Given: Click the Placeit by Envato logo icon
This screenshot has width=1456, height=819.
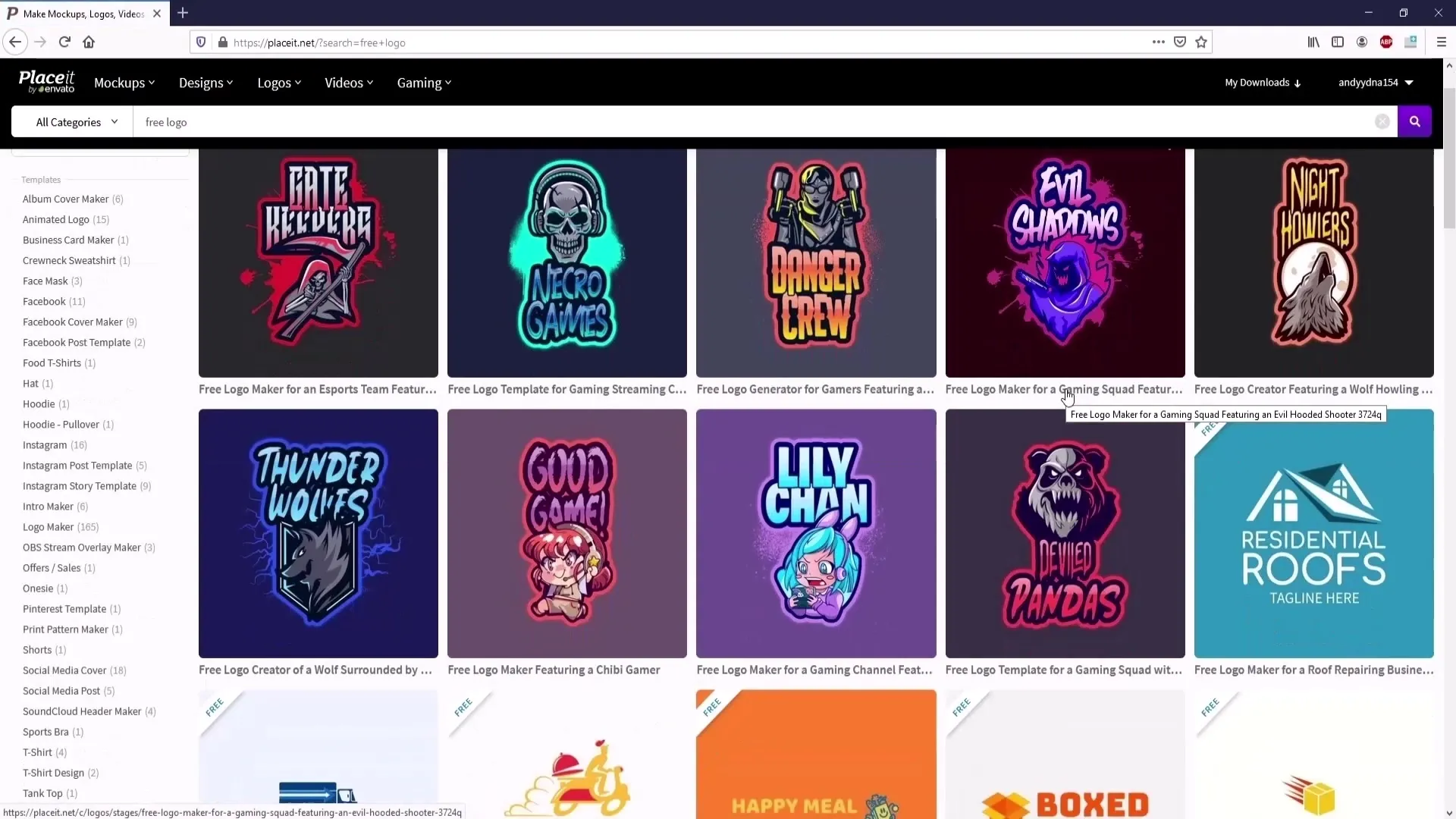Looking at the screenshot, I should coord(46,82).
